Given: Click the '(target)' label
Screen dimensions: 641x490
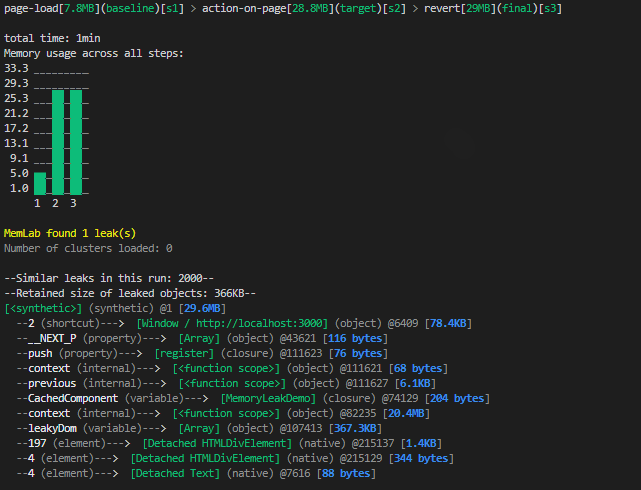Looking at the screenshot, I should pos(359,9).
